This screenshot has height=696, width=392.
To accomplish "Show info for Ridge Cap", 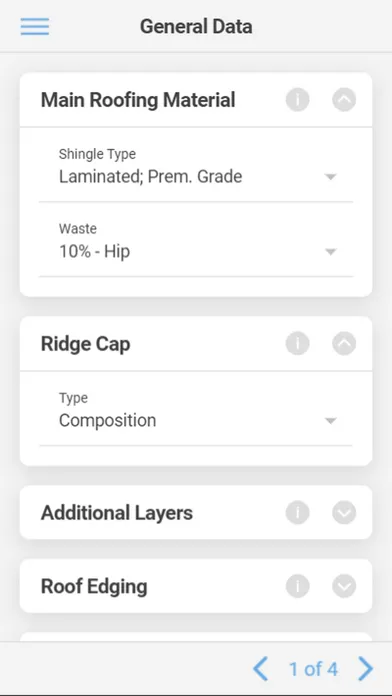I will point(297,344).
